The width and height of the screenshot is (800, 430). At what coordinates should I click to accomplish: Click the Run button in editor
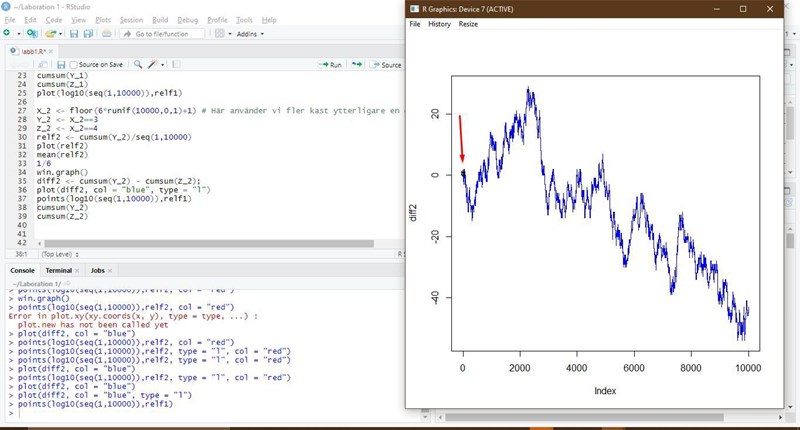330,64
